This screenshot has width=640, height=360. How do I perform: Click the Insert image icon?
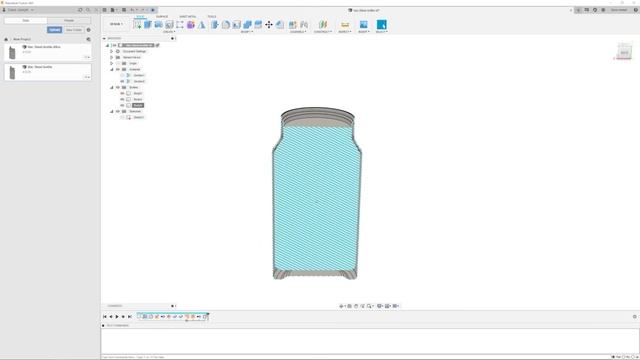[363, 24]
